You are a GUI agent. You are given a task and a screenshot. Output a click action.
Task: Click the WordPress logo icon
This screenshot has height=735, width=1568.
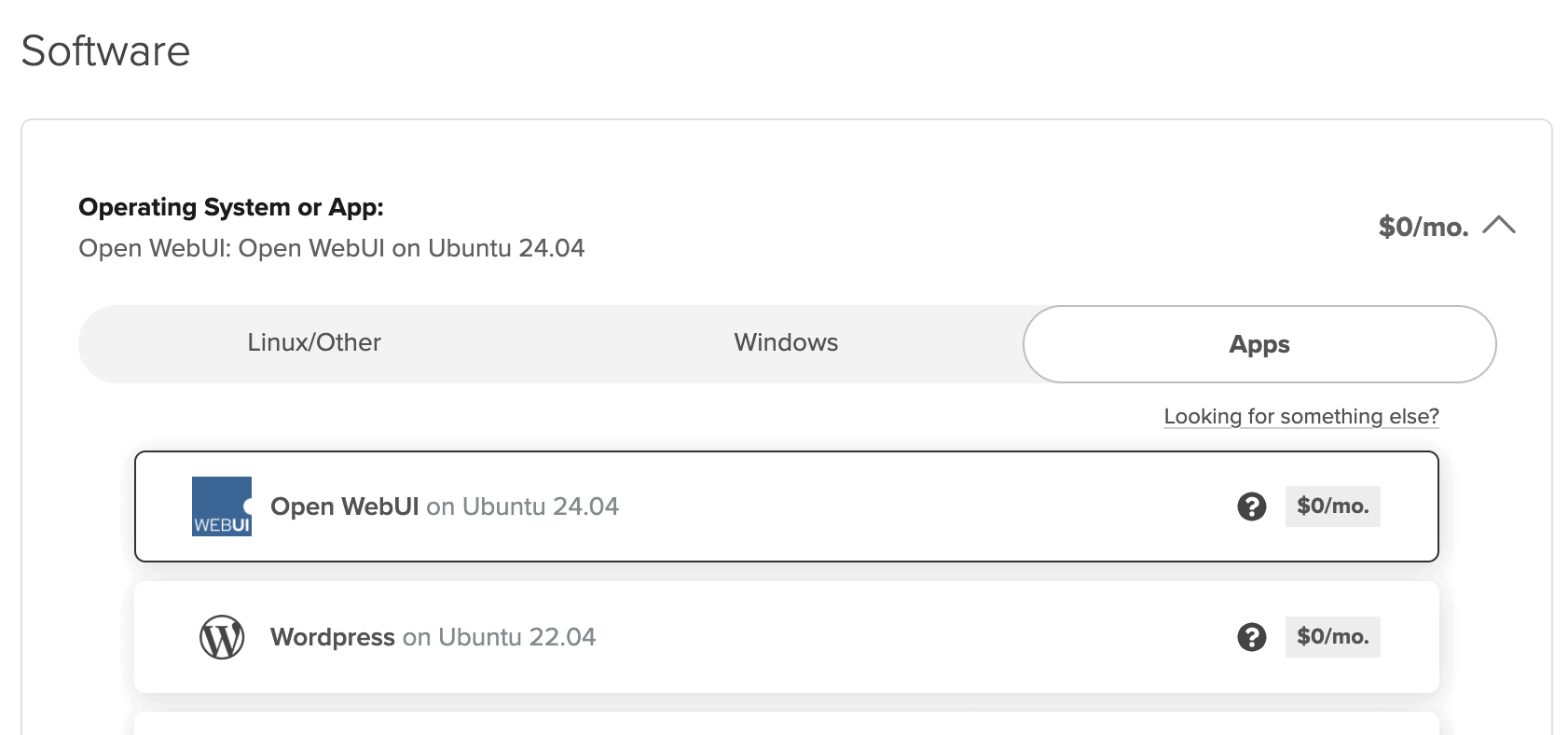pos(222,637)
